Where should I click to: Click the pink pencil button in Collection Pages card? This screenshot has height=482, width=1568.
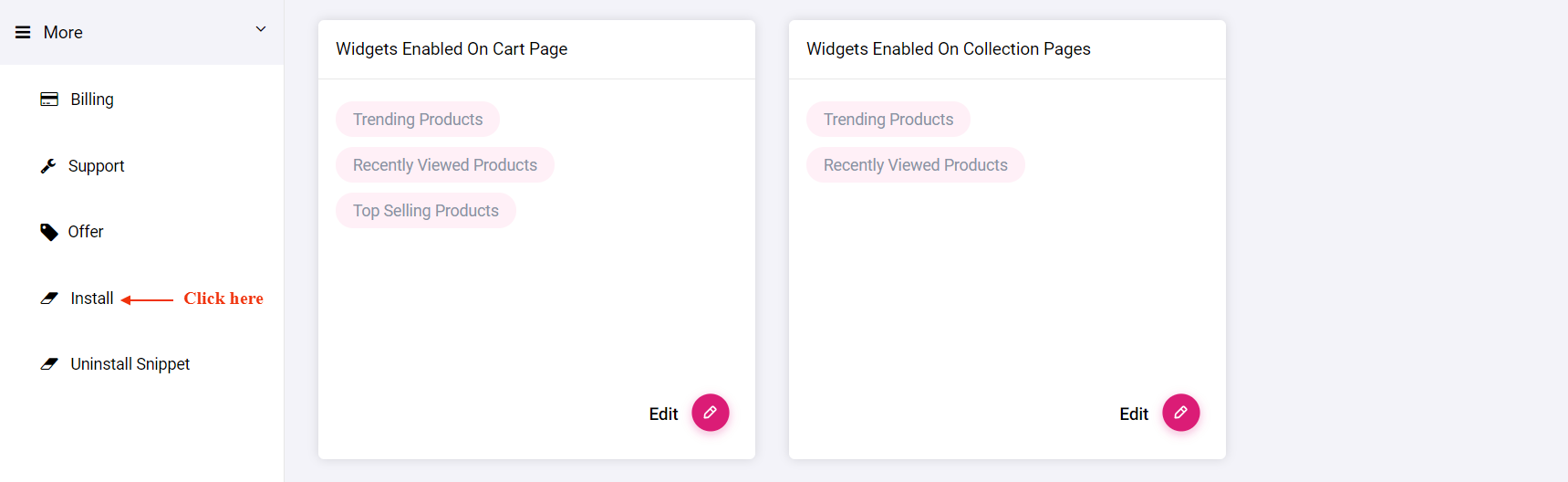[1181, 413]
